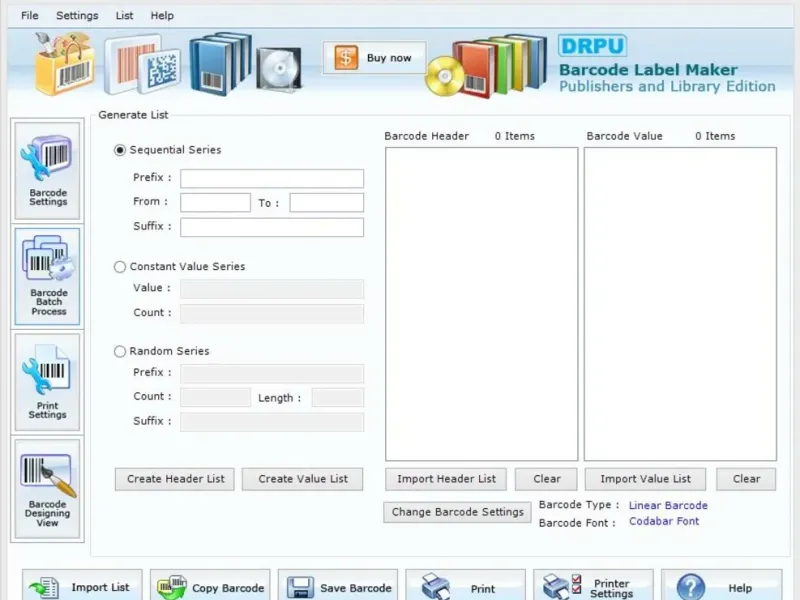The height and width of the screenshot is (600, 800).
Task: Click the linear and 2D barcode cards icon
Action: pyautogui.click(x=142, y=64)
